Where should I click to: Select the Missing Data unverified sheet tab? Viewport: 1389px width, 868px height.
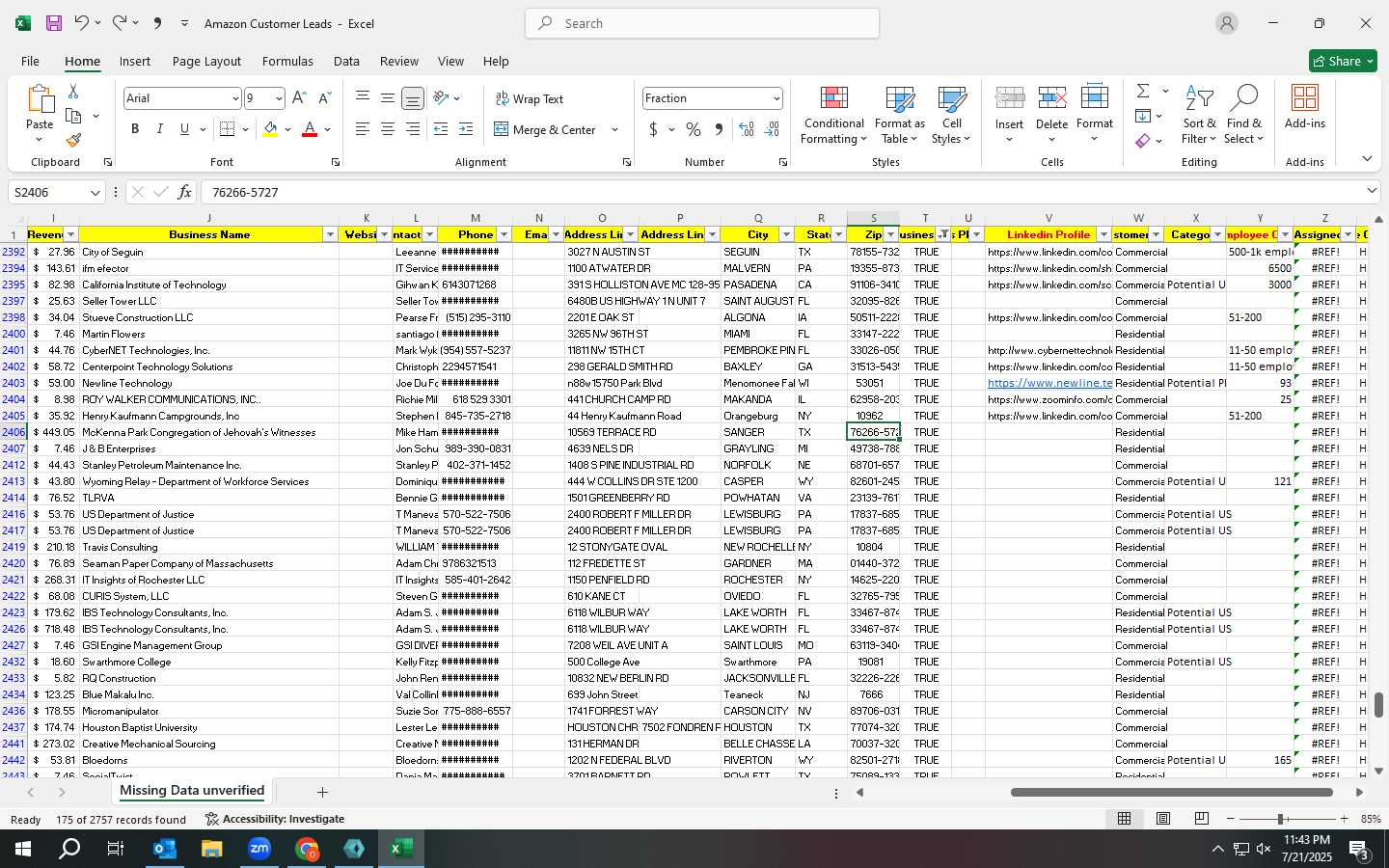pyautogui.click(x=192, y=791)
